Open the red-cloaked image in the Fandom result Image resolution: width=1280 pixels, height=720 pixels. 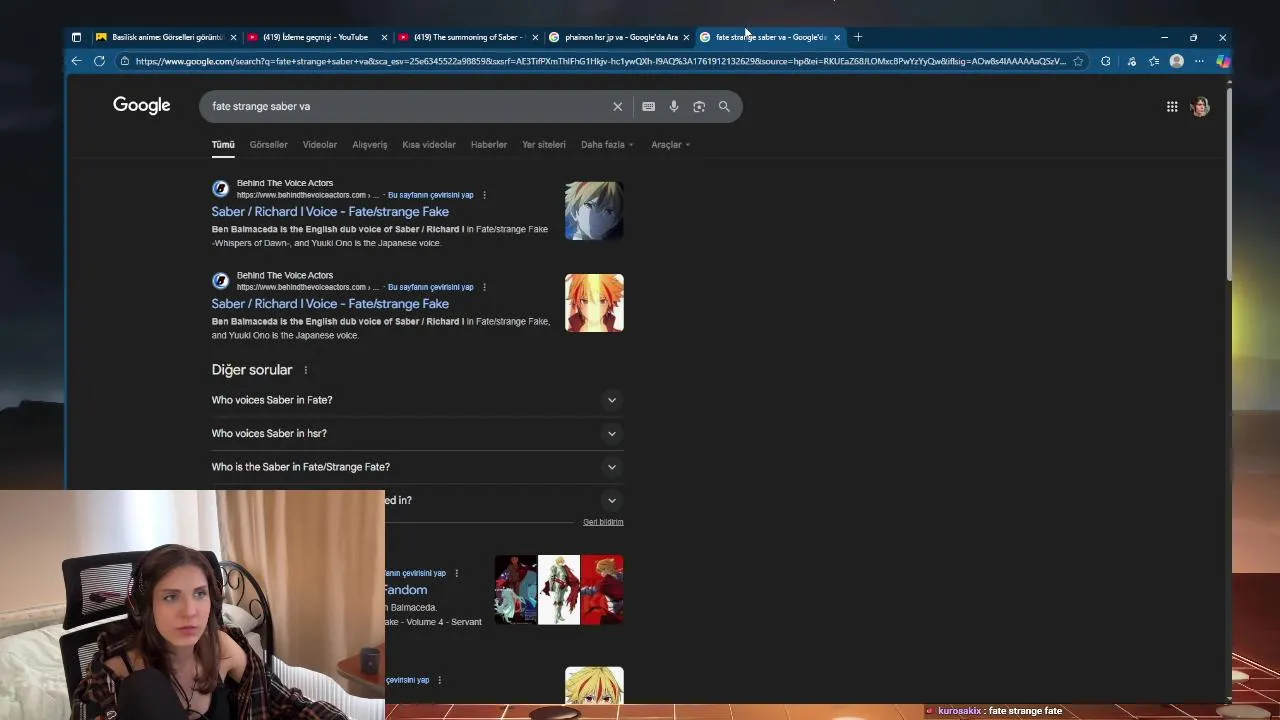(x=602, y=590)
